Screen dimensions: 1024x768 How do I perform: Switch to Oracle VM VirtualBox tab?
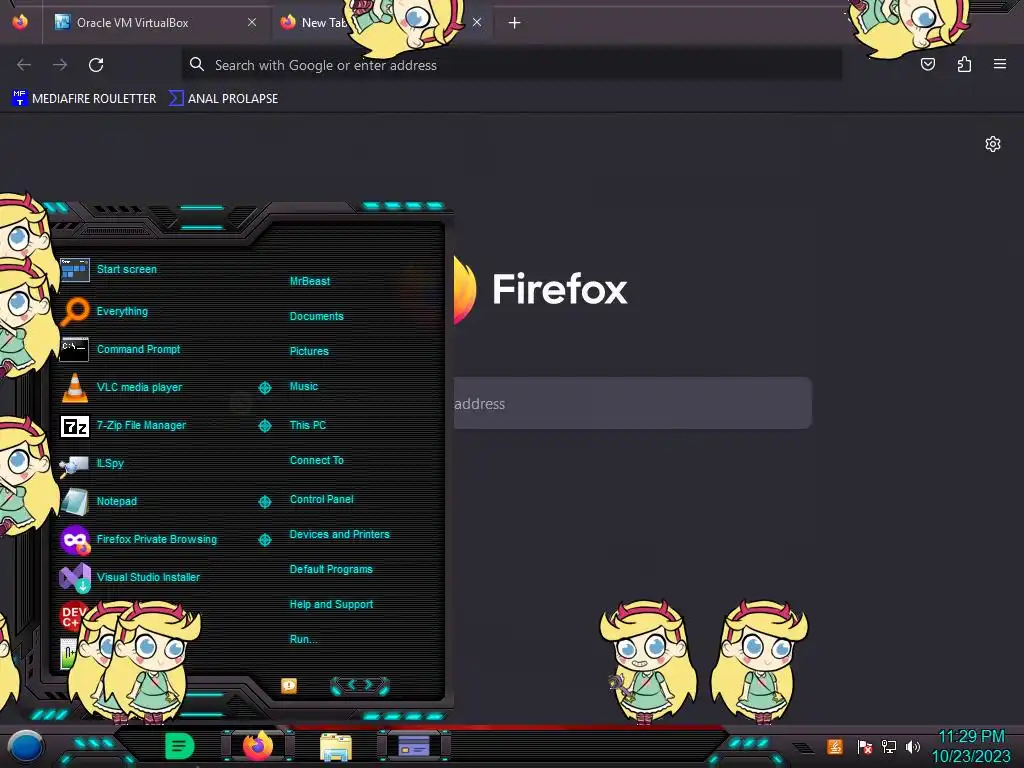(155, 23)
